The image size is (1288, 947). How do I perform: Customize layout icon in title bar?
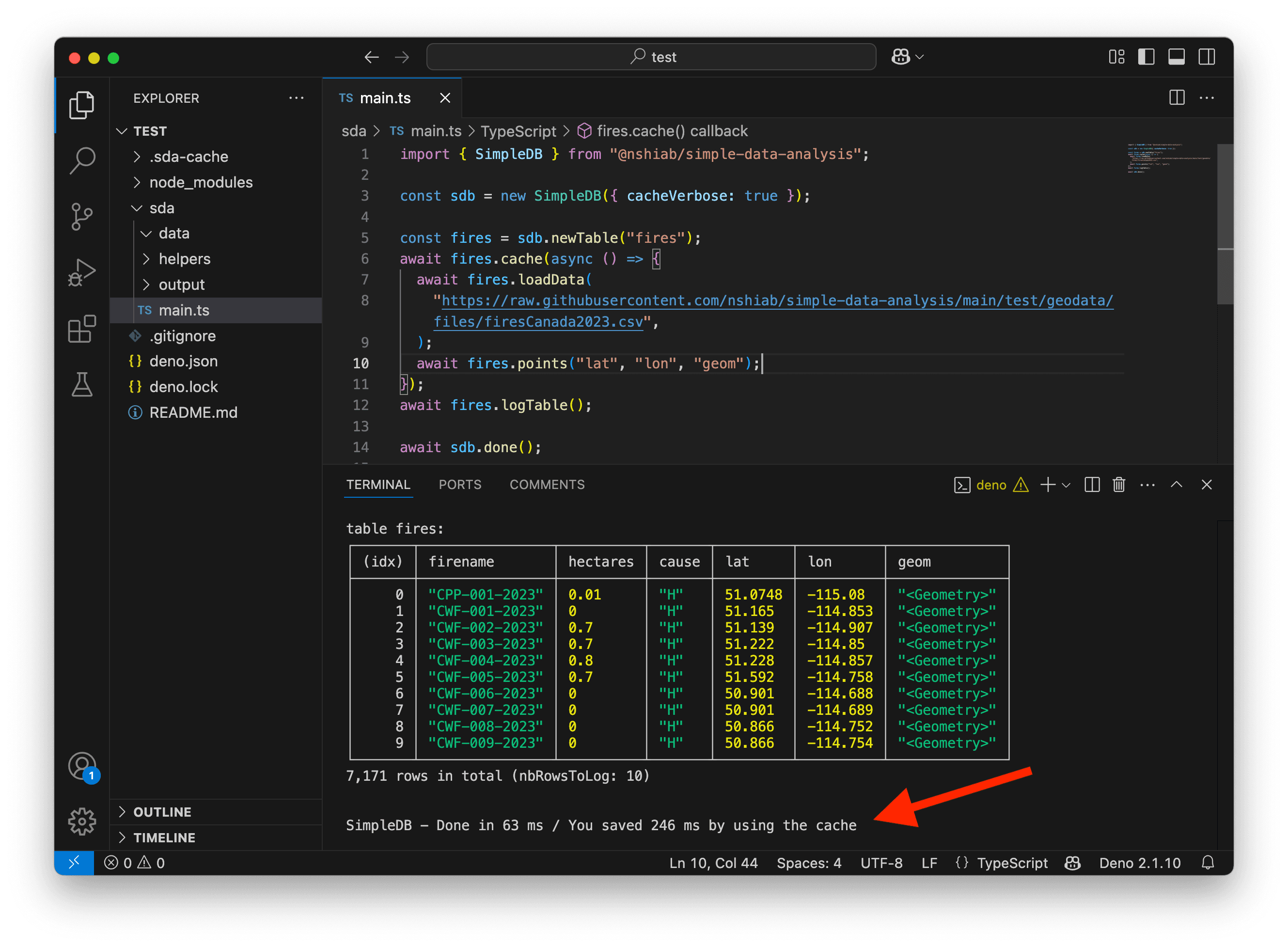click(x=1116, y=57)
